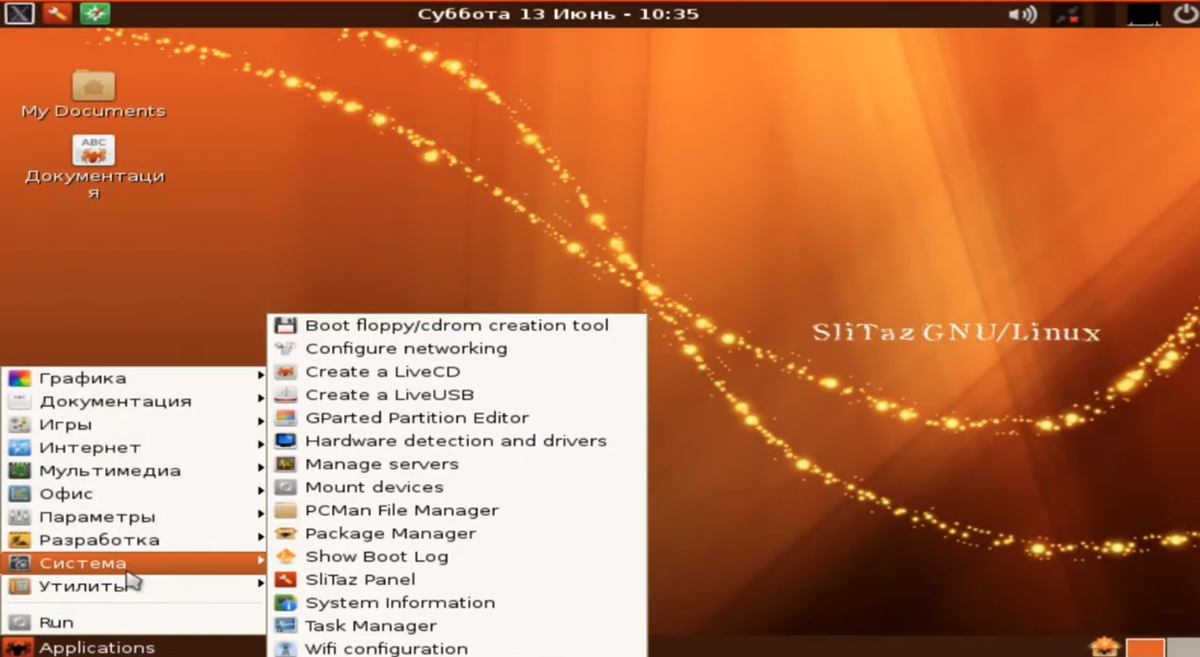
Task: Click "Configure networking" text entry
Action: [x=406, y=348]
